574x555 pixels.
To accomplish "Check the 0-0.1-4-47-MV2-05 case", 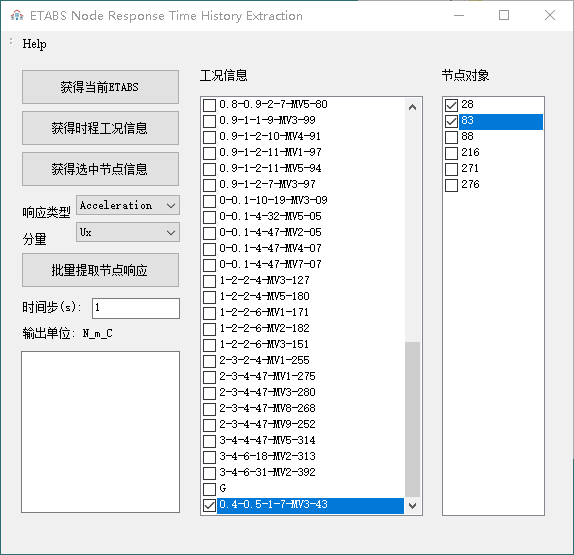I will point(209,233).
